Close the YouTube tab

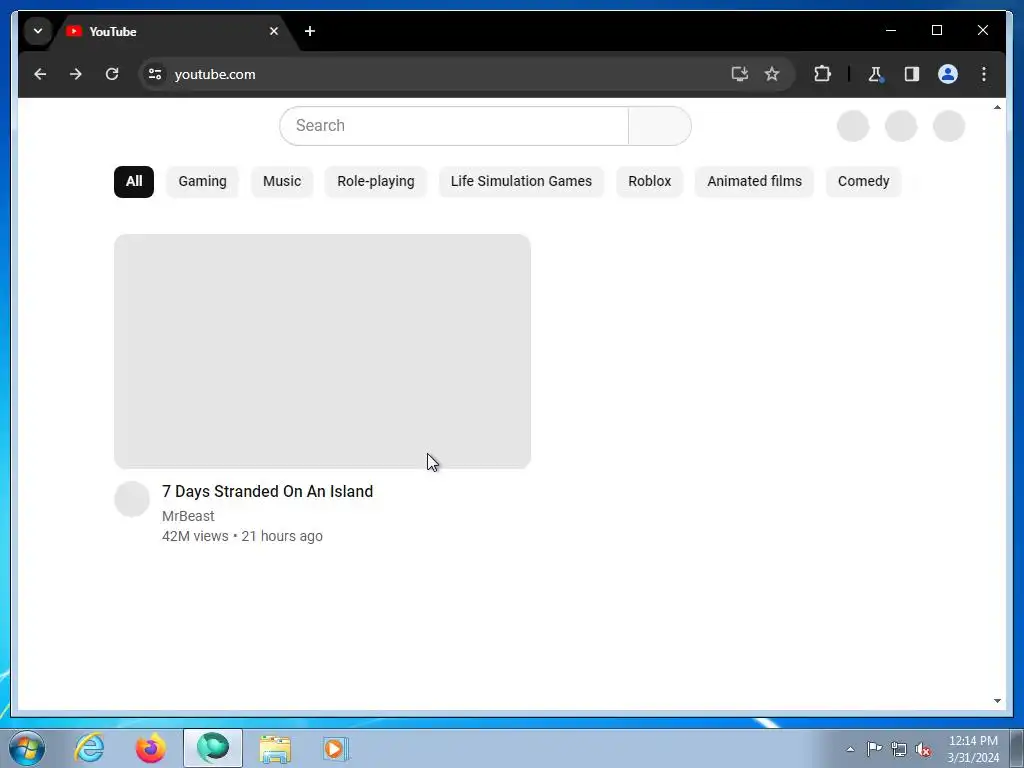point(274,31)
